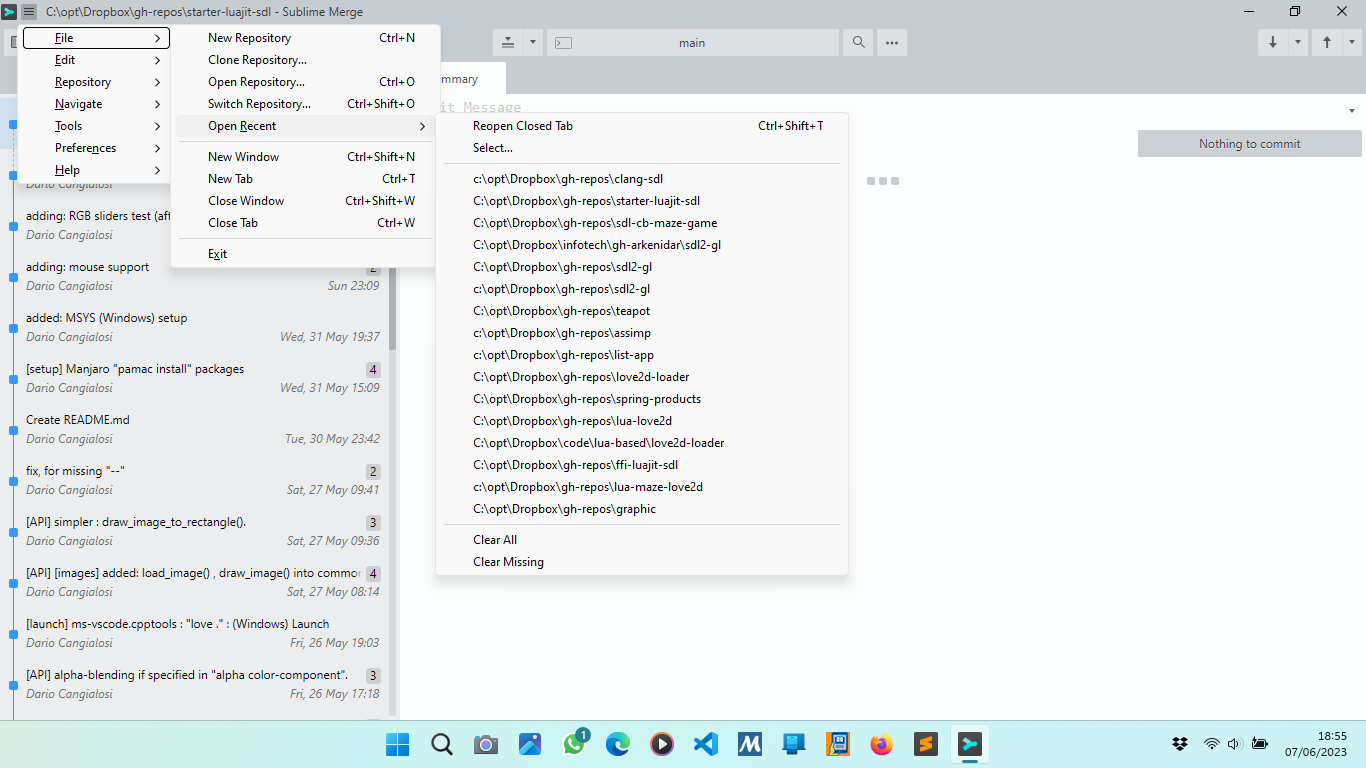Image resolution: width=1366 pixels, height=768 pixels.
Task: Open the push options dropdown
Action: click(1352, 43)
